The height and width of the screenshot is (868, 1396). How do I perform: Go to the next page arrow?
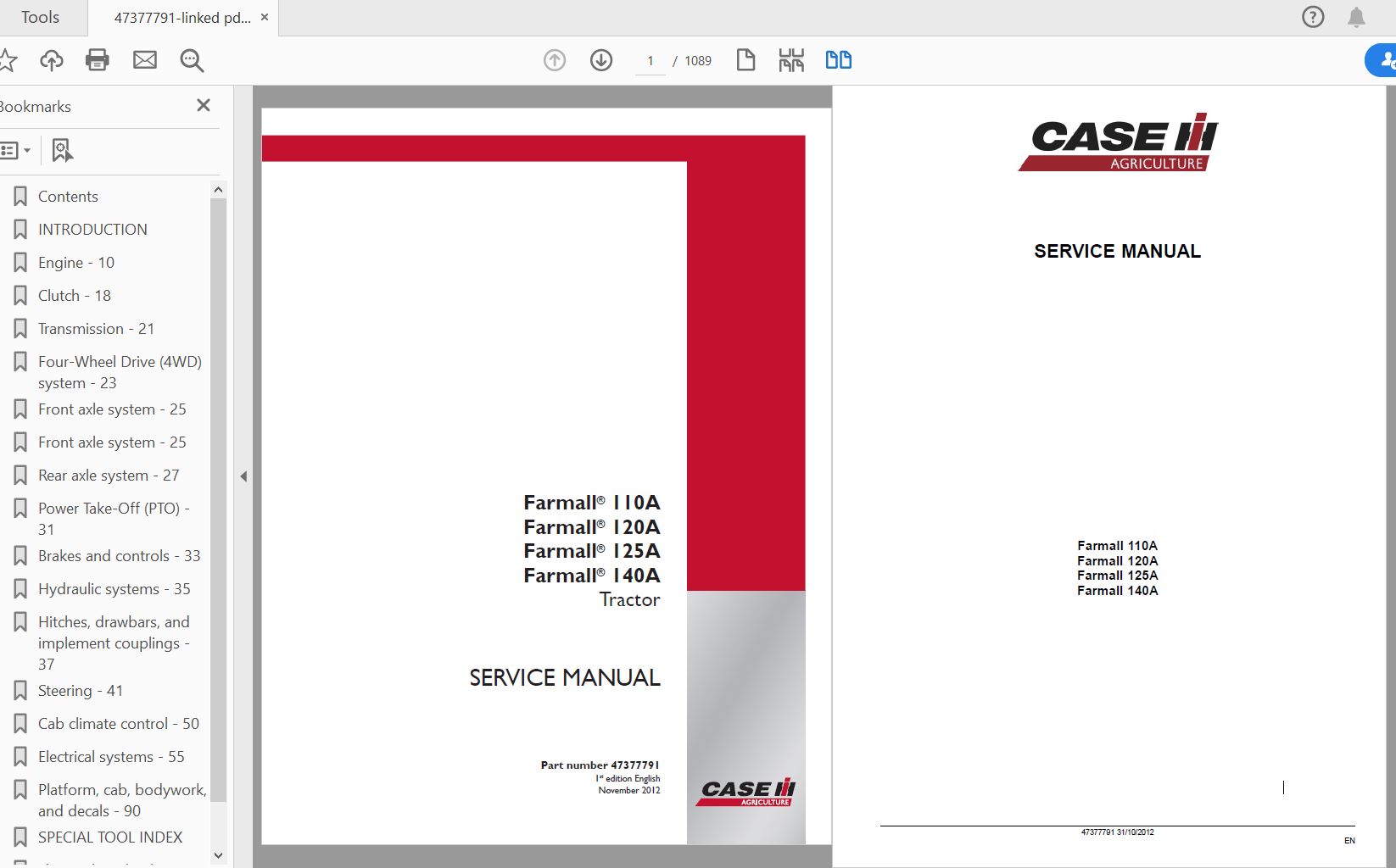pyautogui.click(x=600, y=60)
